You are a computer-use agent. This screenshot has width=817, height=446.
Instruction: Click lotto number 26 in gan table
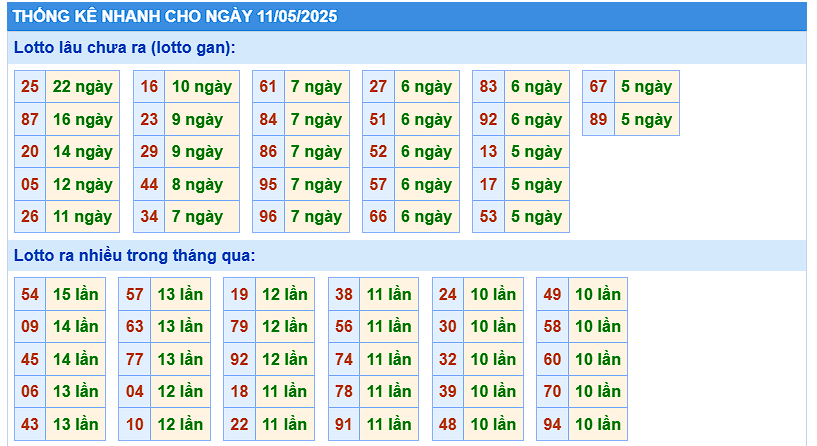pyautogui.click(x=30, y=216)
